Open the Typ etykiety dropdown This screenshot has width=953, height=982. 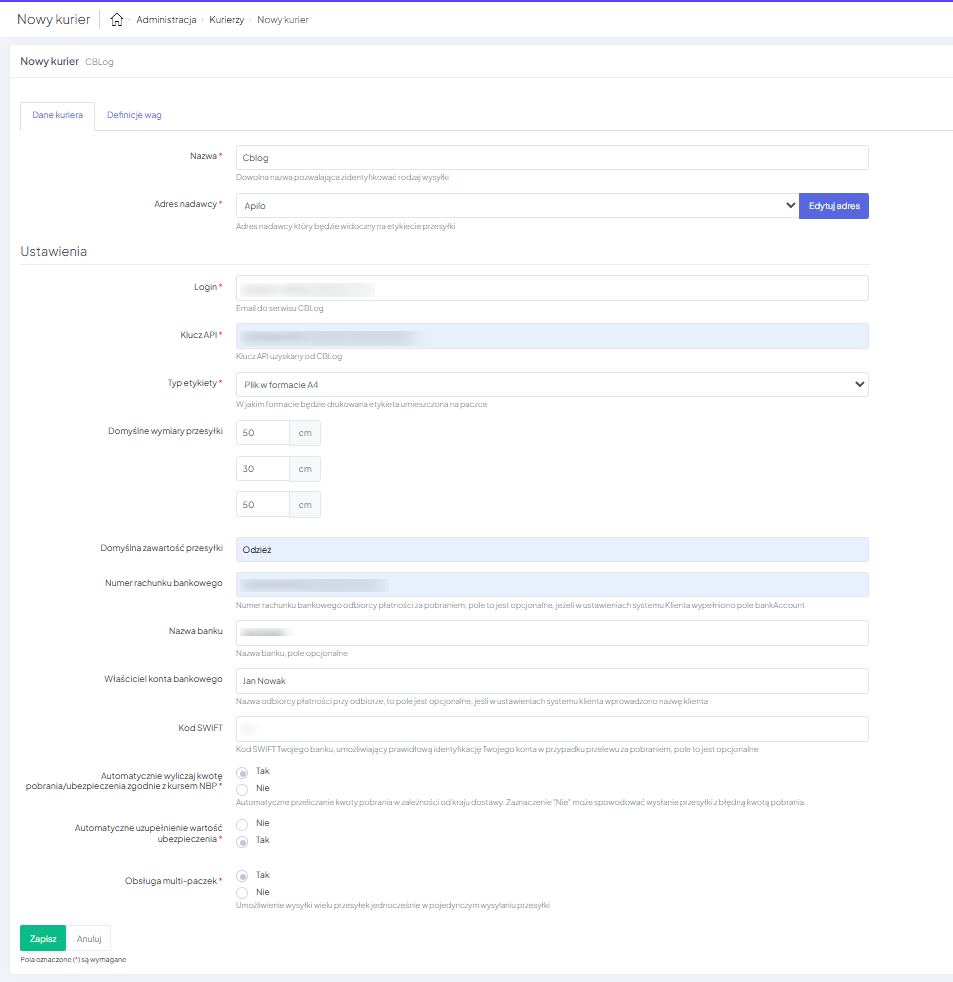552,384
